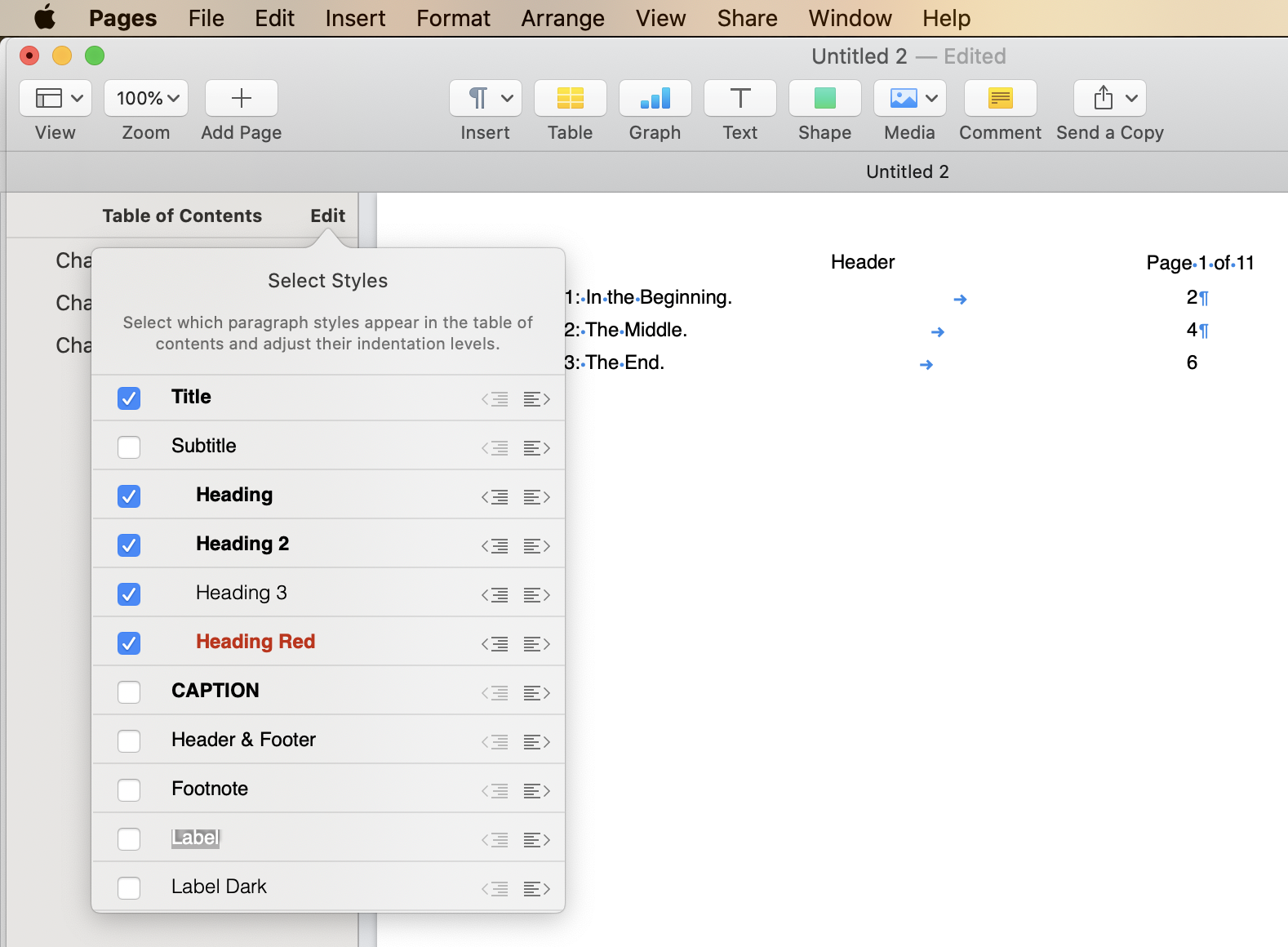Uncheck the Title style checkbox
The width and height of the screenshot is (1288, 947).
(129, 398)
